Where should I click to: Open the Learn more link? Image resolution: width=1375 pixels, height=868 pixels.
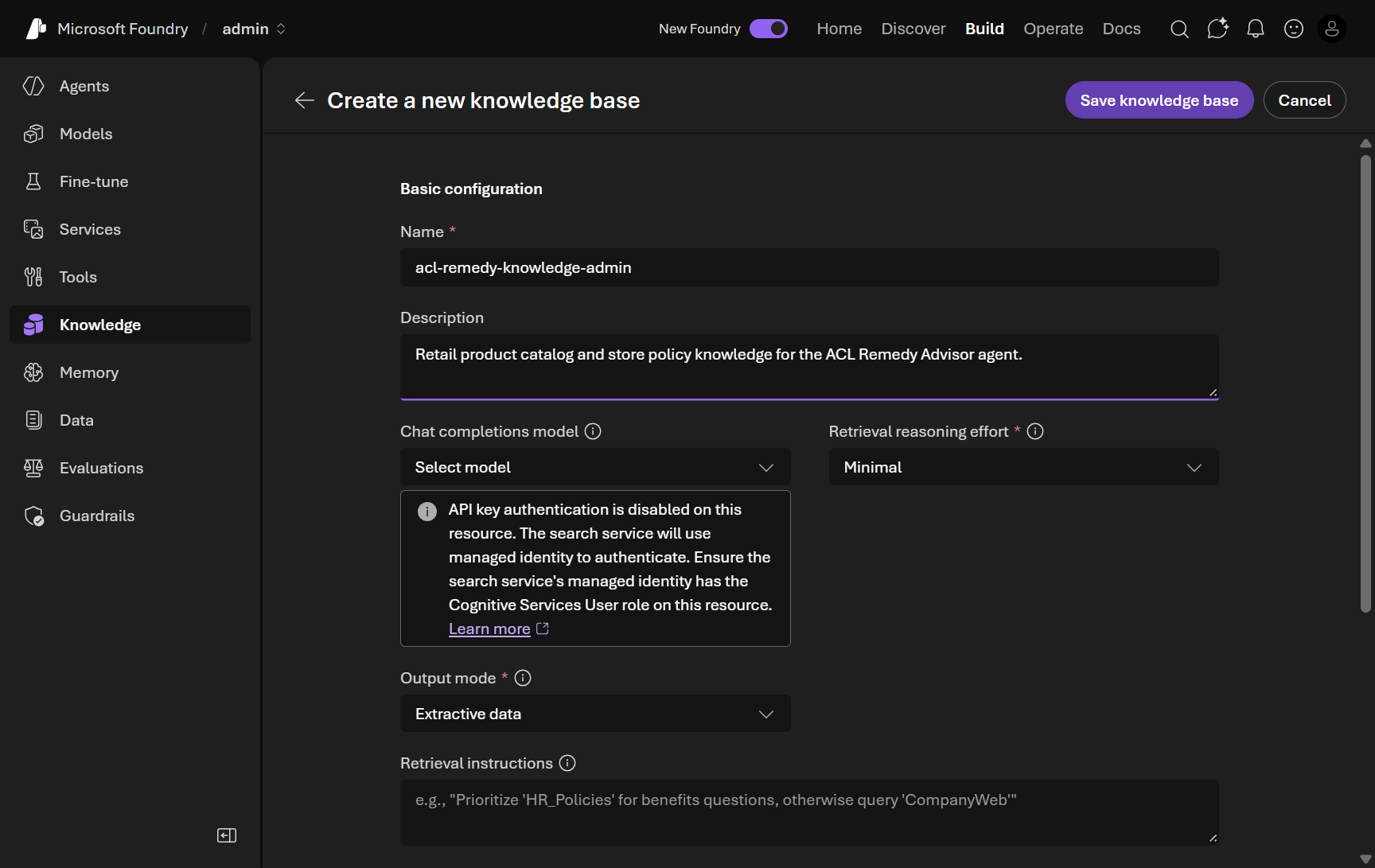pyautogui.click(x=489, y=629)
